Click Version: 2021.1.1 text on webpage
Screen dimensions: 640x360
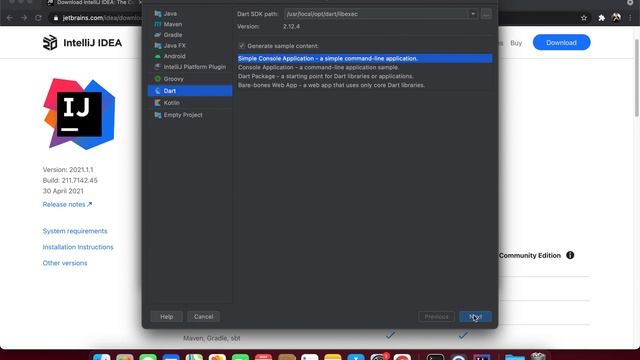pos(68,169)
